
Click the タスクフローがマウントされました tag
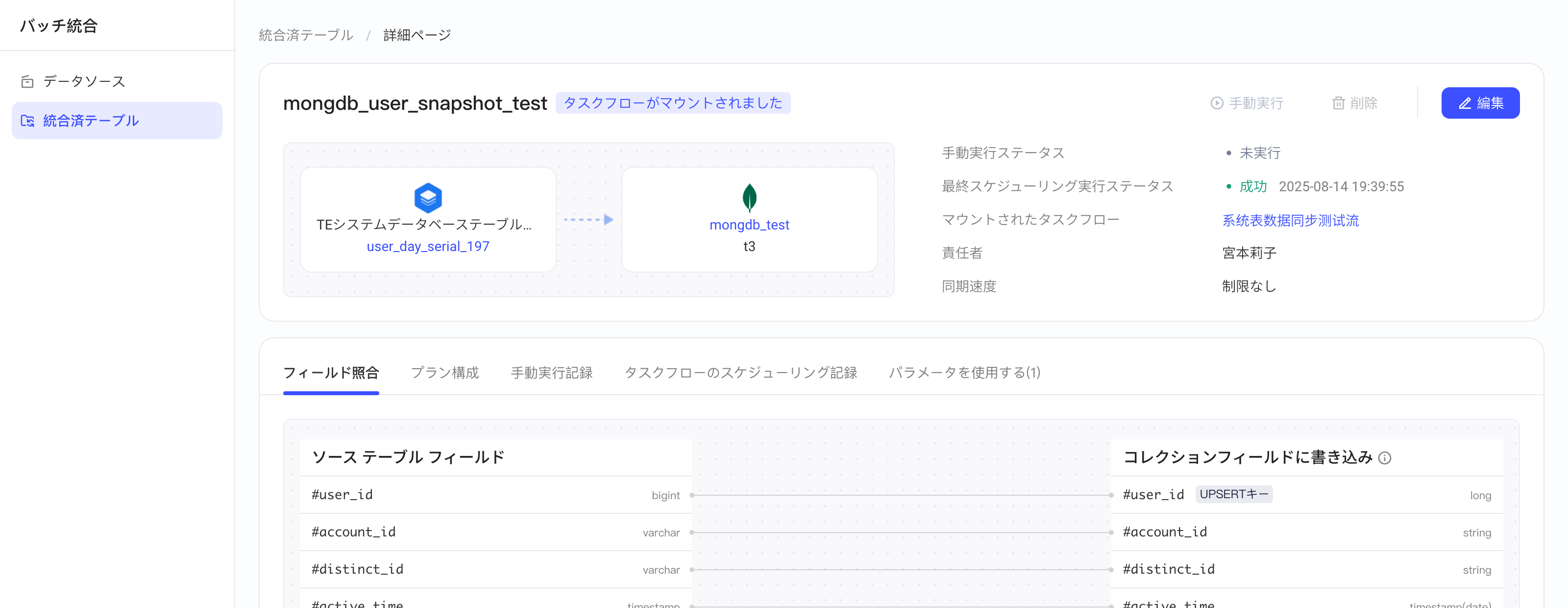pyautogui.click(x=673, y=103)
